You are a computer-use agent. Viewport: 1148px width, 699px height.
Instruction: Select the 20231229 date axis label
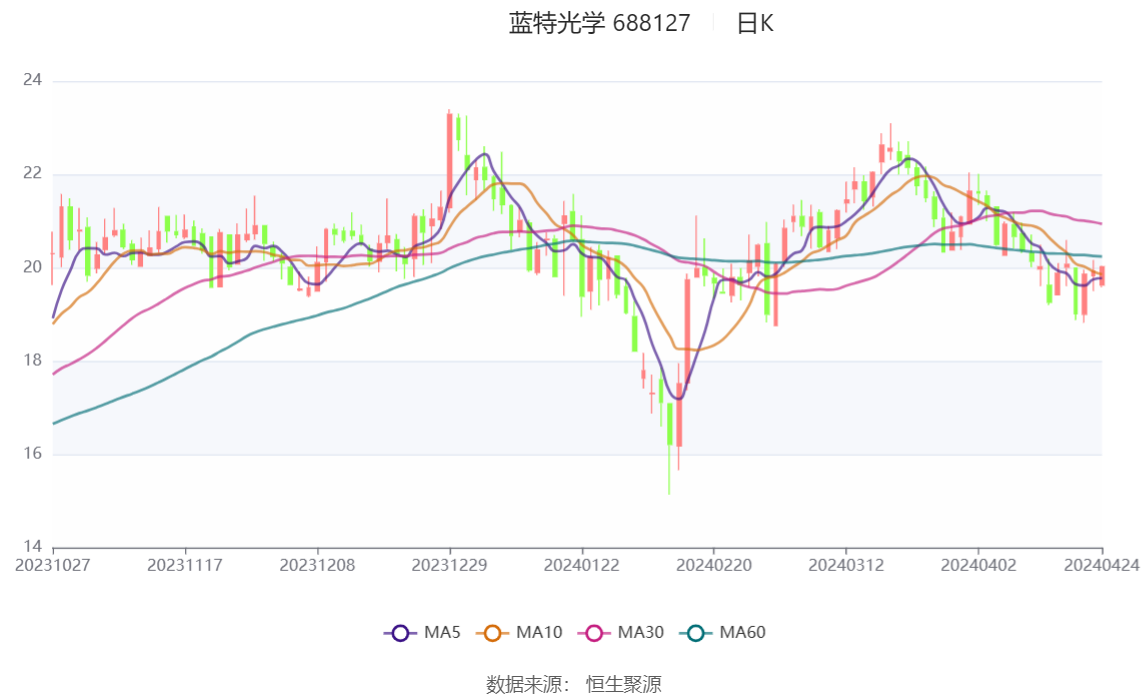point(450,565)
